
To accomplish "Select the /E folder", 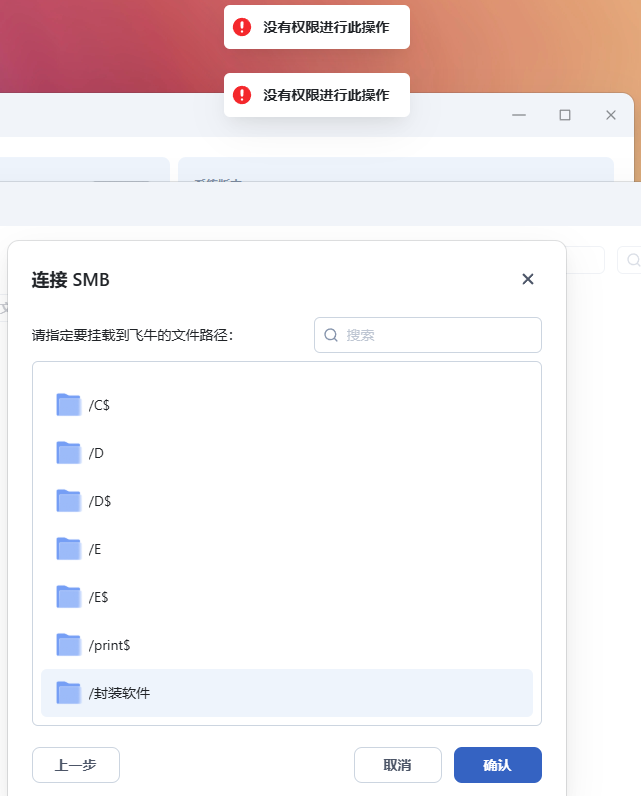I will 287,549.
